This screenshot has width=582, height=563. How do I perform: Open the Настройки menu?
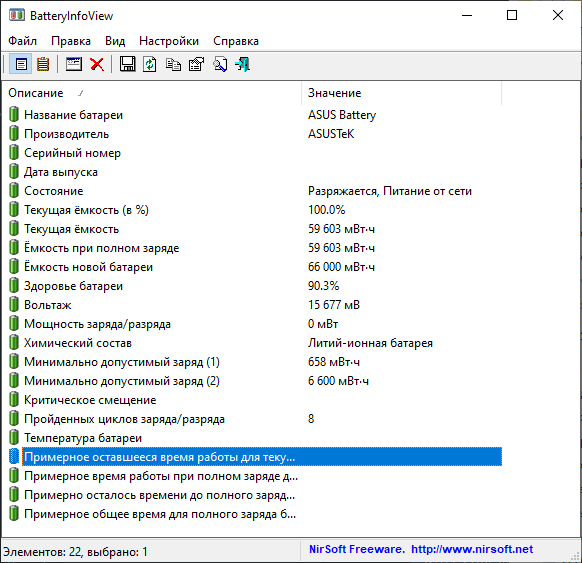click(x=169, y=41)
